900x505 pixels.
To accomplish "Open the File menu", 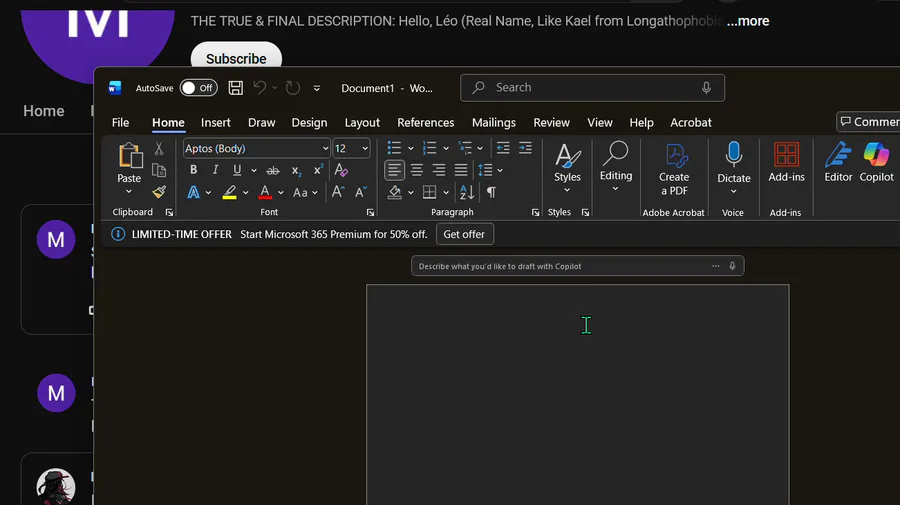I will click(x=121, y=123).
